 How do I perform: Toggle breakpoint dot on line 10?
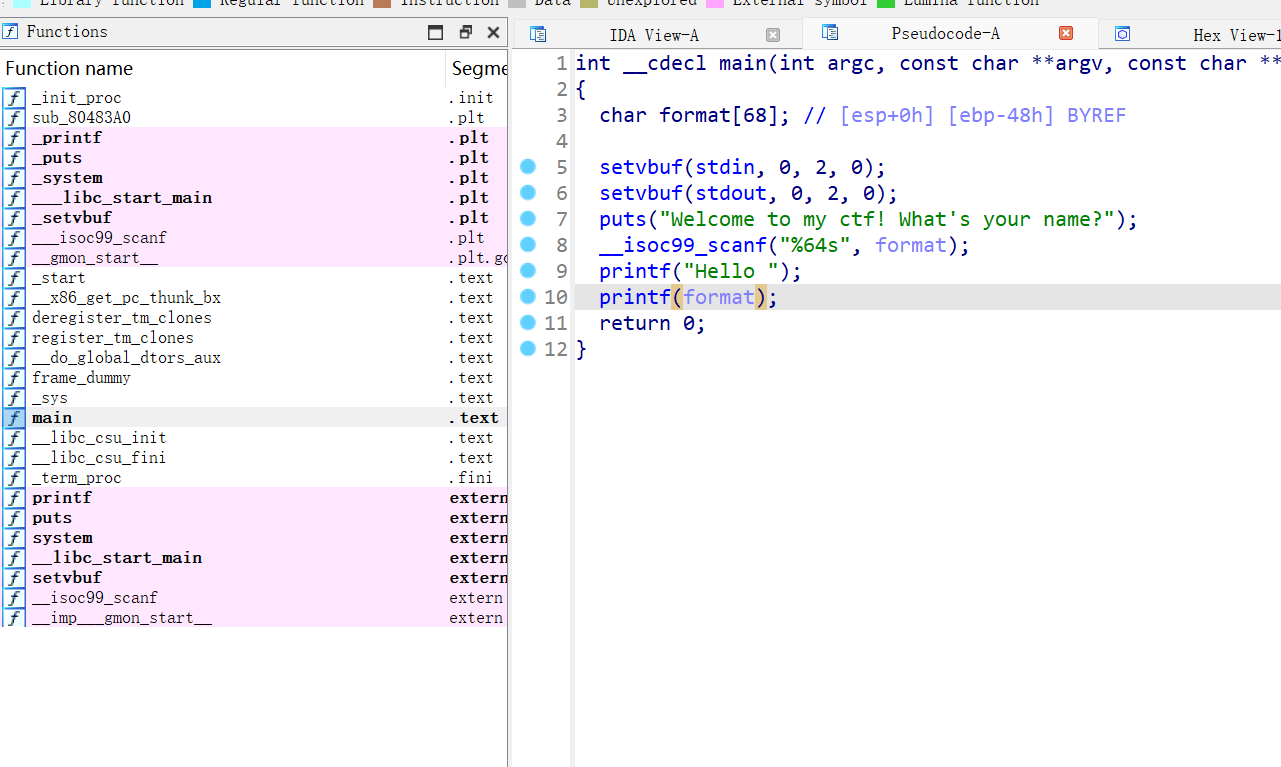(x=528, y=297)
